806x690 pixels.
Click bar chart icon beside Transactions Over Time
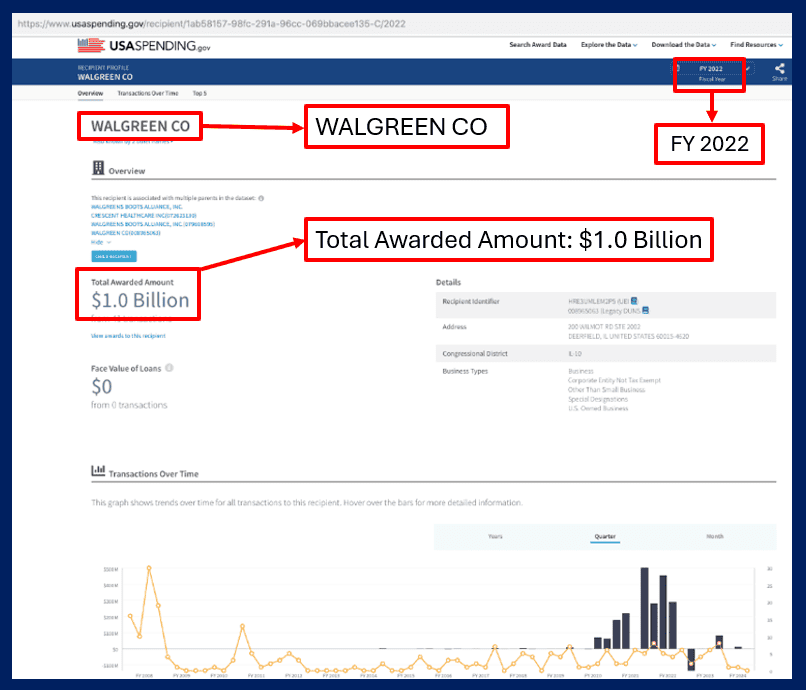[98, 470]
